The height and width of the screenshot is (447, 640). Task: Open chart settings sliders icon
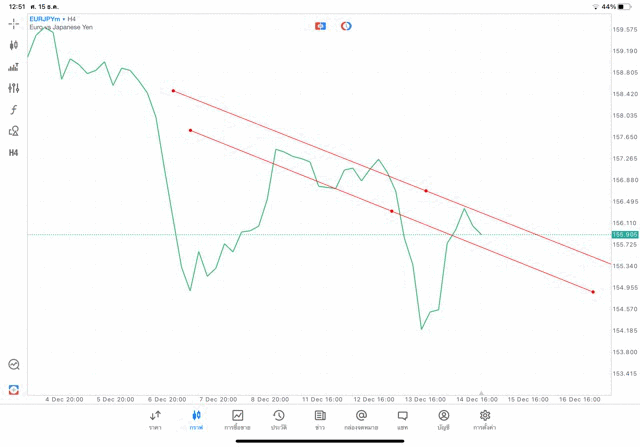pyautogui.click(x=13, y=88)
